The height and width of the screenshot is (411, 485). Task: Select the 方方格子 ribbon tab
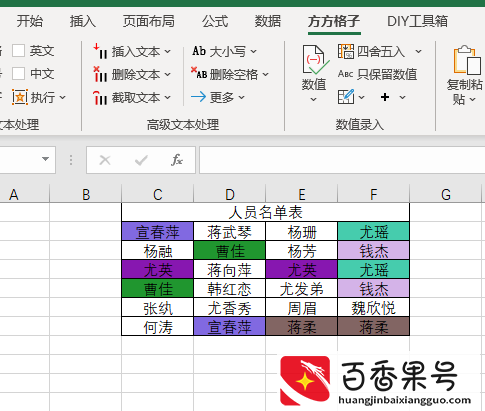(334, 21)
